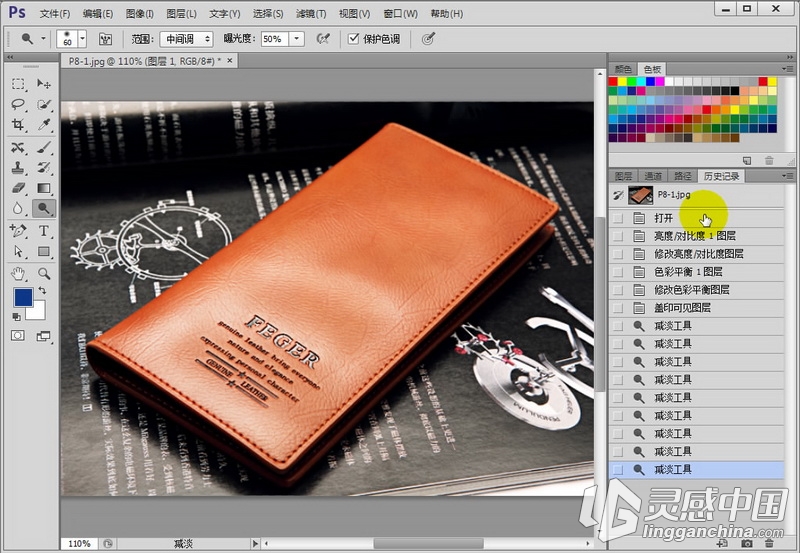This screenshot has width=800, height=553.
Task: Select the Gradient tool
Action: click(x=44, y=188)
